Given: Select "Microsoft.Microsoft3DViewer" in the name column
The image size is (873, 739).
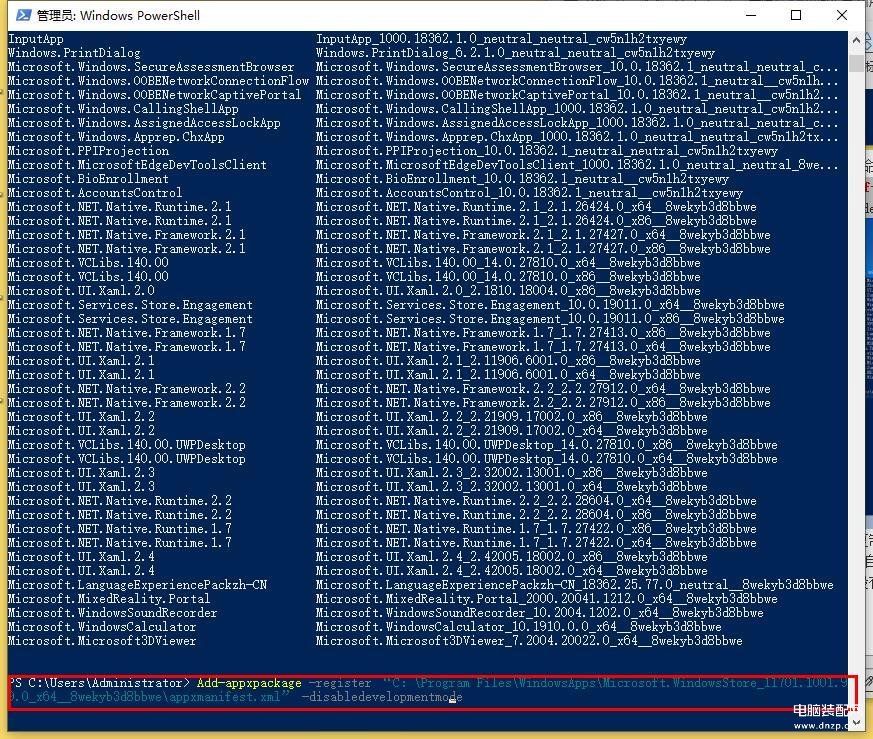Looking at the screenshot, I should click(x=102, y=640).
